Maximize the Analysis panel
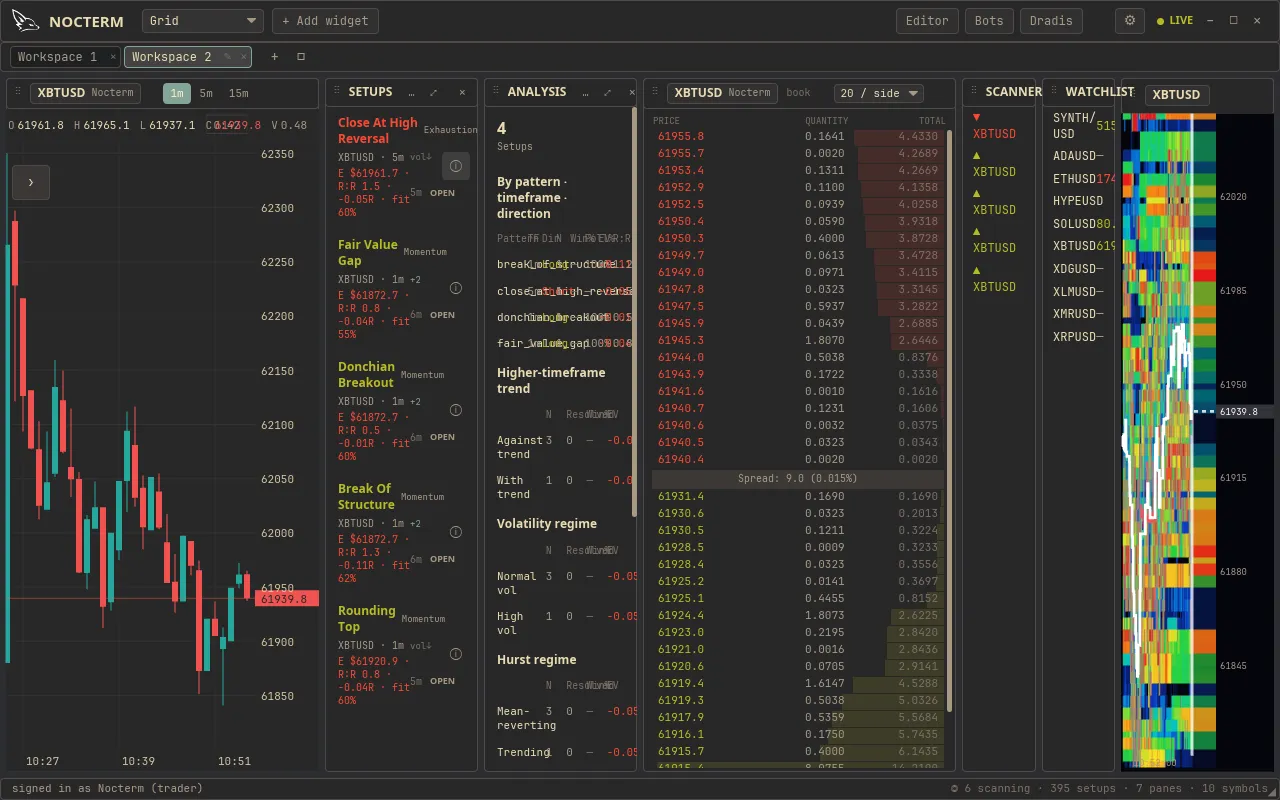Screen dimensions: 1280x800 607,92
